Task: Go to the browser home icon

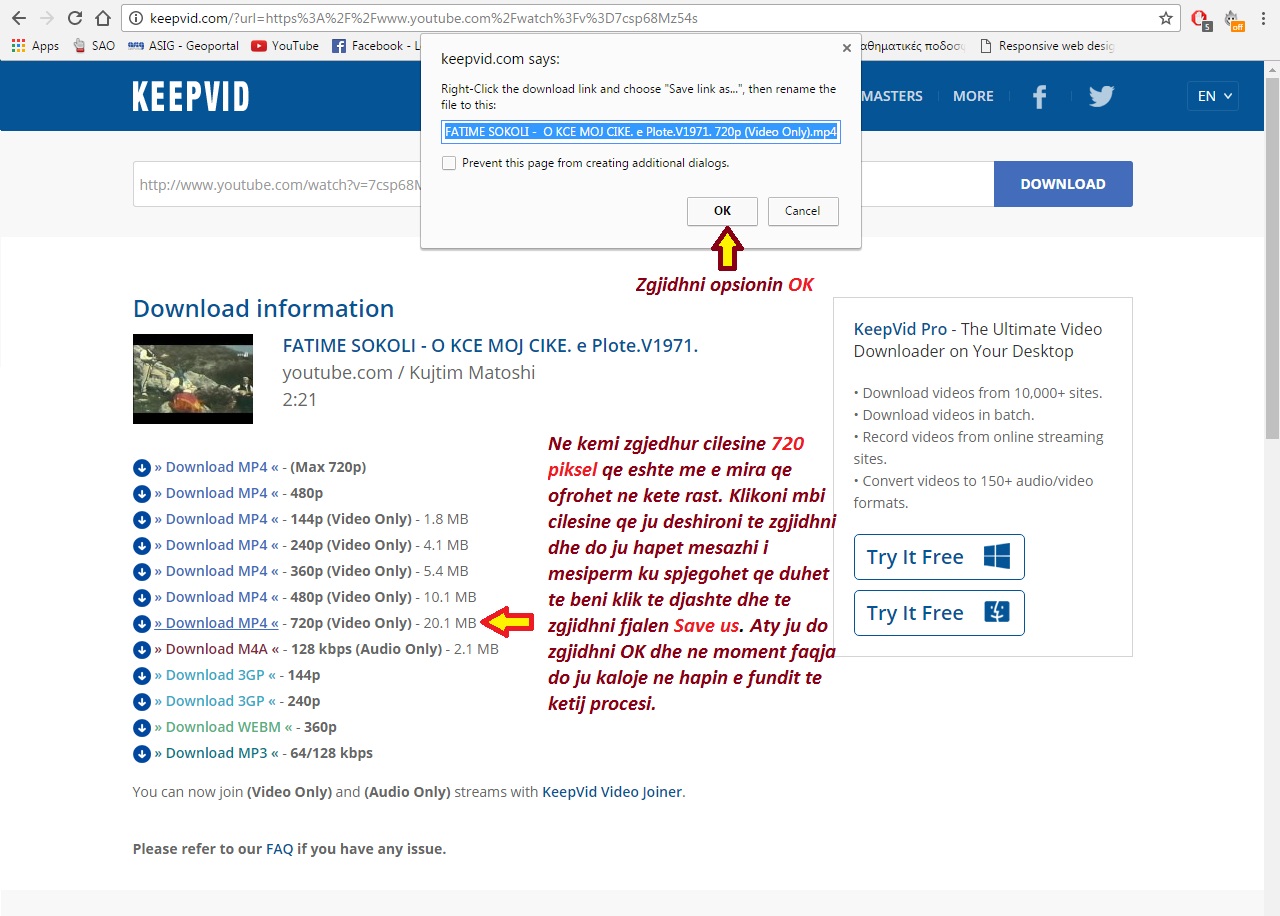Action: [103, 18]
